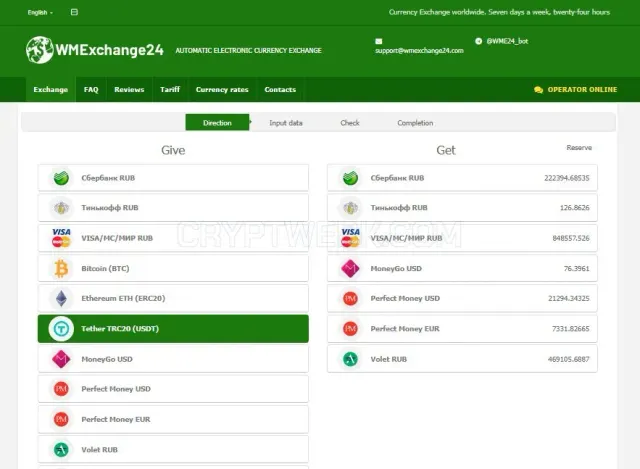
Task: Click Sberbank icon in Get column
Action: coord(350,178)
